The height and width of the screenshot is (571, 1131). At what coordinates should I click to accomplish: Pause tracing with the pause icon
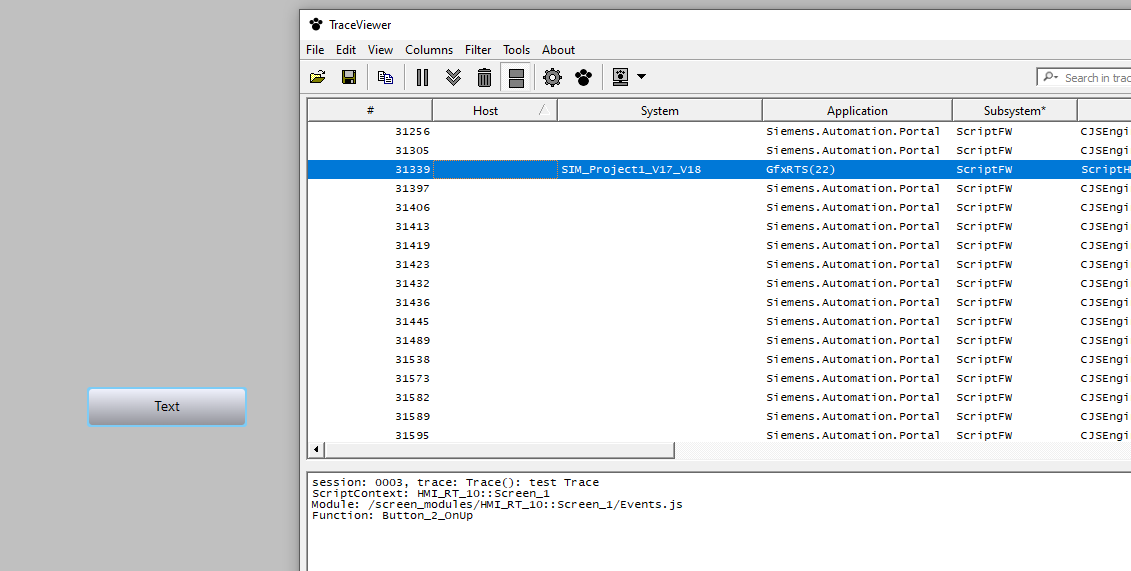(422, 77)
